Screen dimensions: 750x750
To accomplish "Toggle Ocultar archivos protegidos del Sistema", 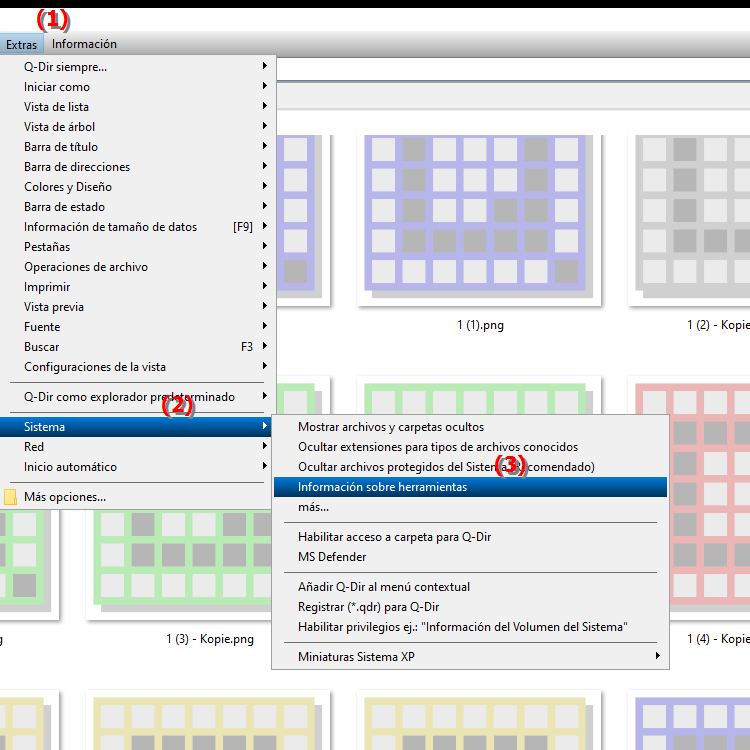I will pyautogui.click(x=470, y=467).
